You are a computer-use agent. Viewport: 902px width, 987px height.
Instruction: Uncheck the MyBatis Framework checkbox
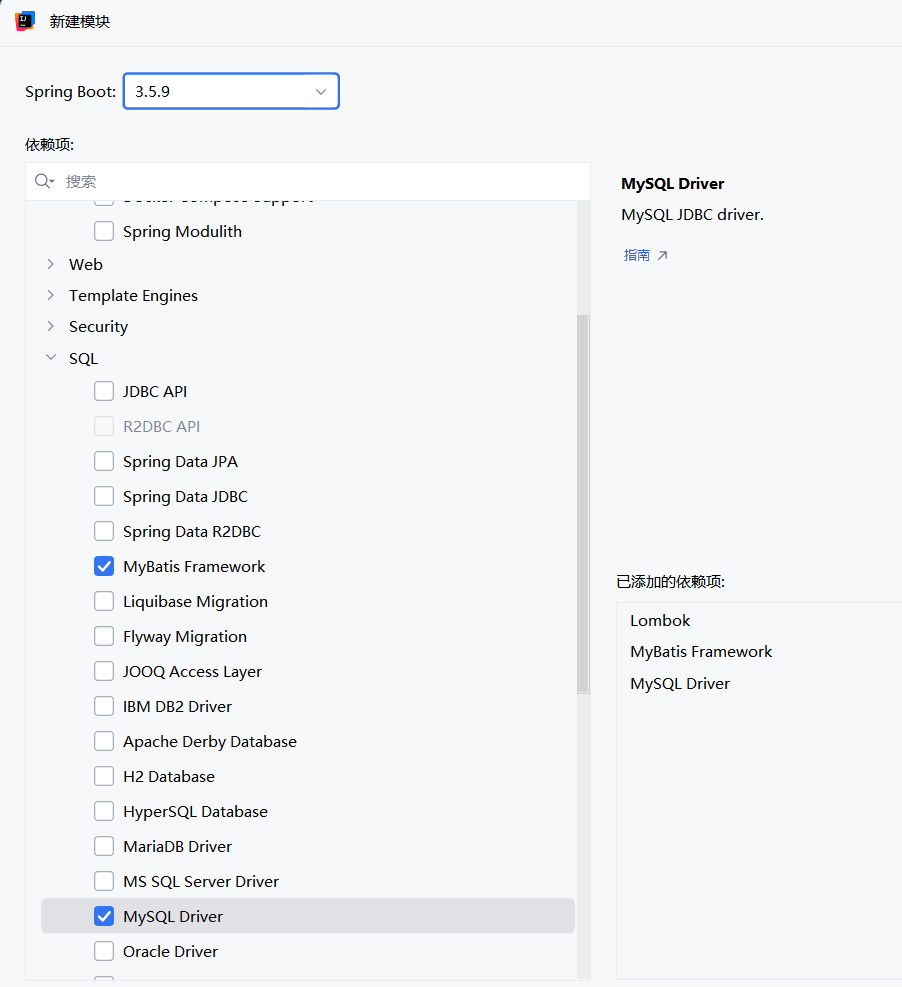(104, 567)
